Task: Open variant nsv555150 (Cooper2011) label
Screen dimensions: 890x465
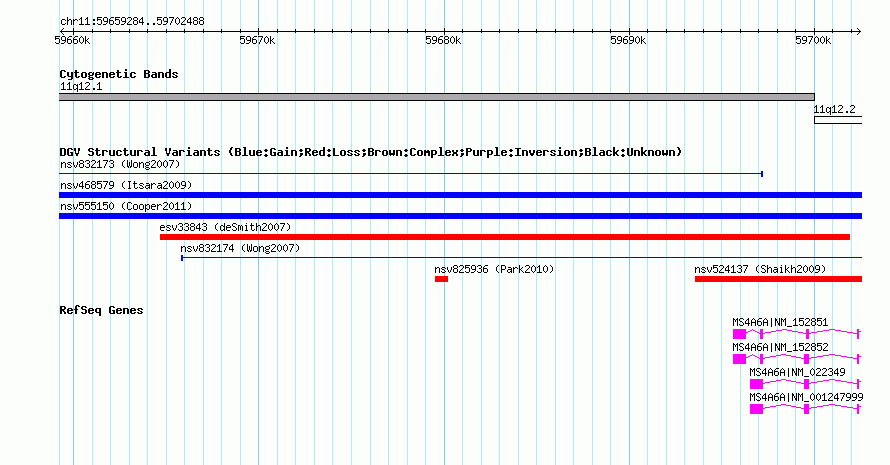Action: [x=126, y=206]
